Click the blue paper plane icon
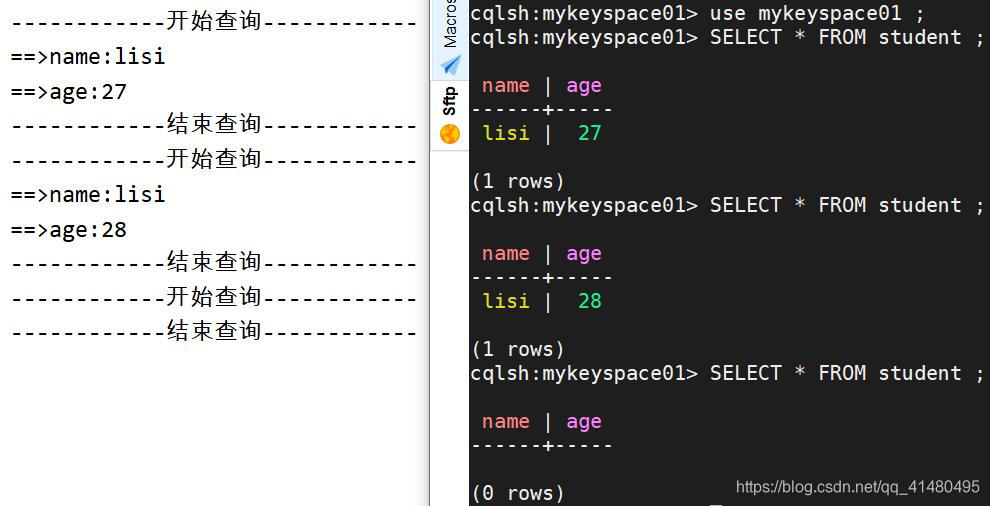Image resolution: width=990 pixels, height=506 pixels. coord(450,64)
